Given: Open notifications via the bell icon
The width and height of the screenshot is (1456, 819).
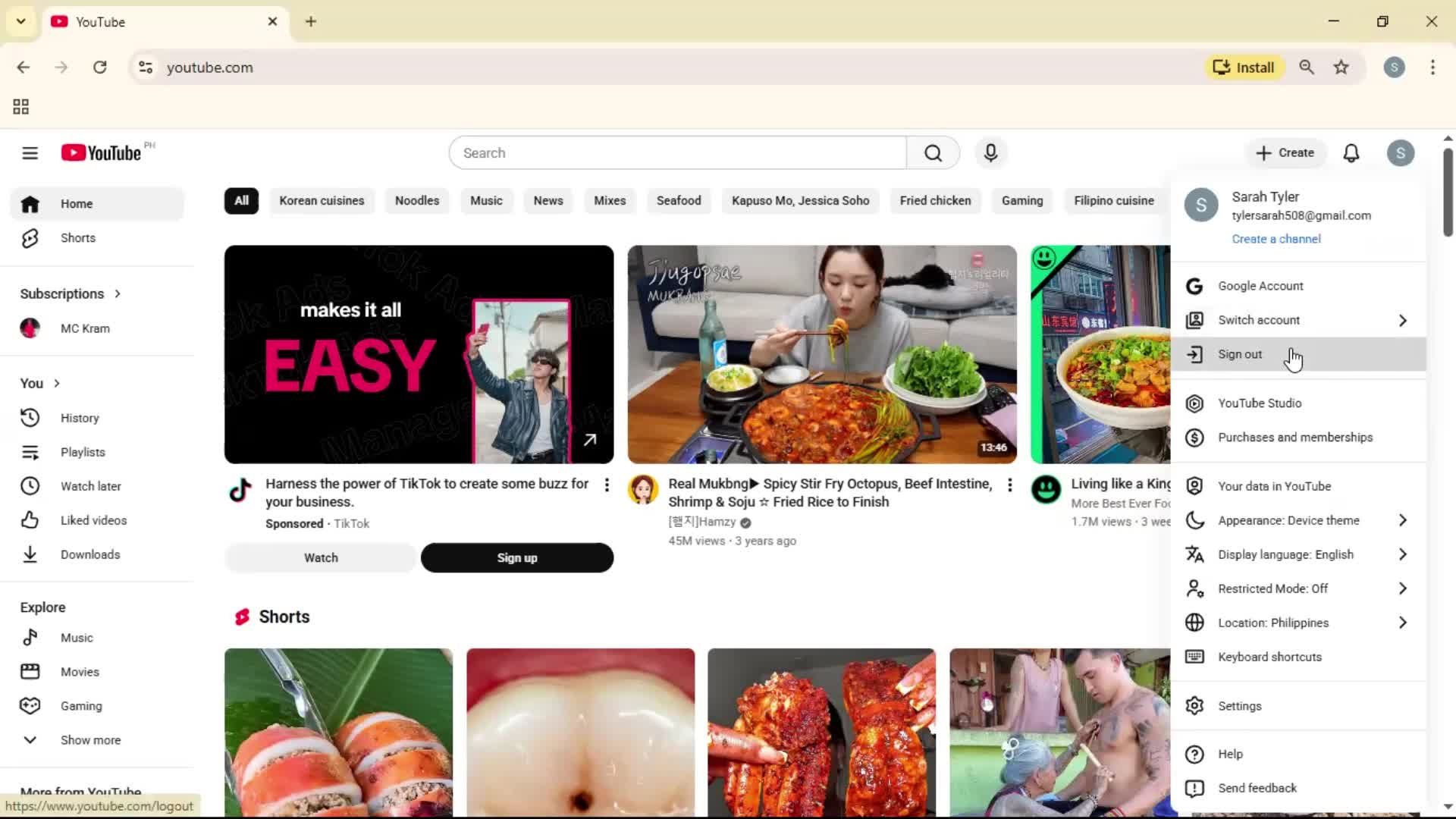Looking at the screenshot, I should point(1351,152).
